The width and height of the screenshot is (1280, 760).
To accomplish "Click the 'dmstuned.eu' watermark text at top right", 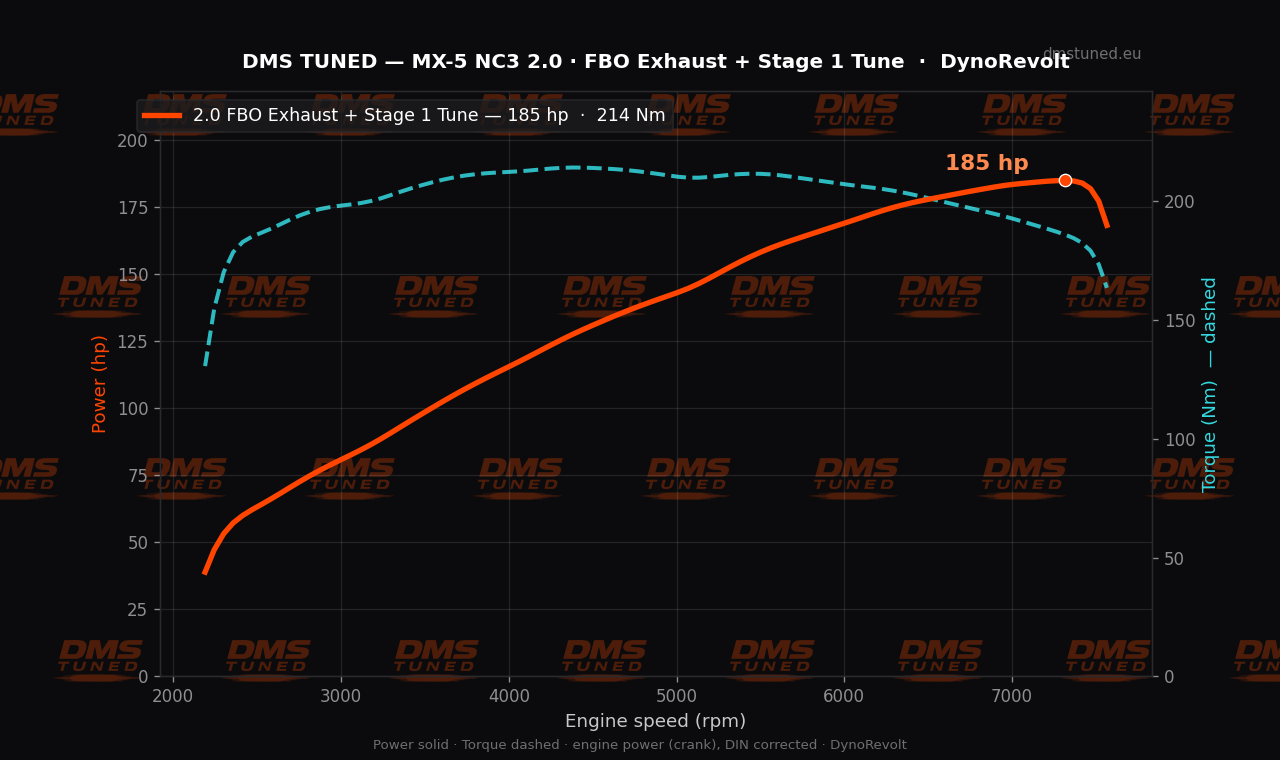I will (x=1092, y=54).
